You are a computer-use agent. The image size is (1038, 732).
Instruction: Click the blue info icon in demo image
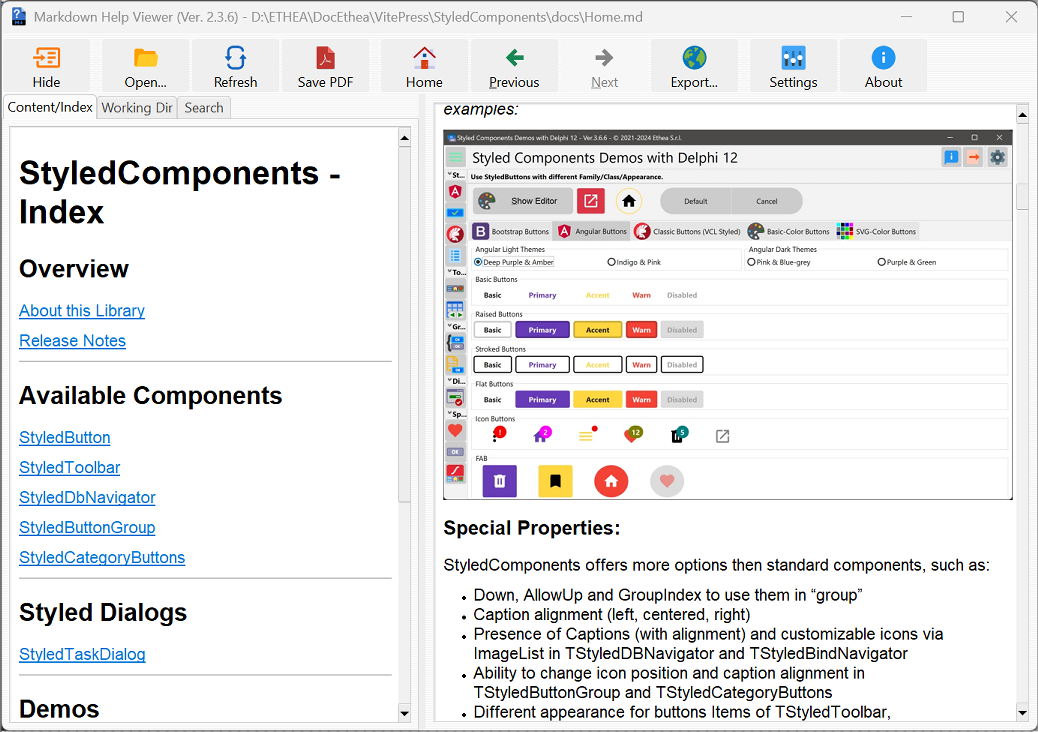(x=951, y=158)
